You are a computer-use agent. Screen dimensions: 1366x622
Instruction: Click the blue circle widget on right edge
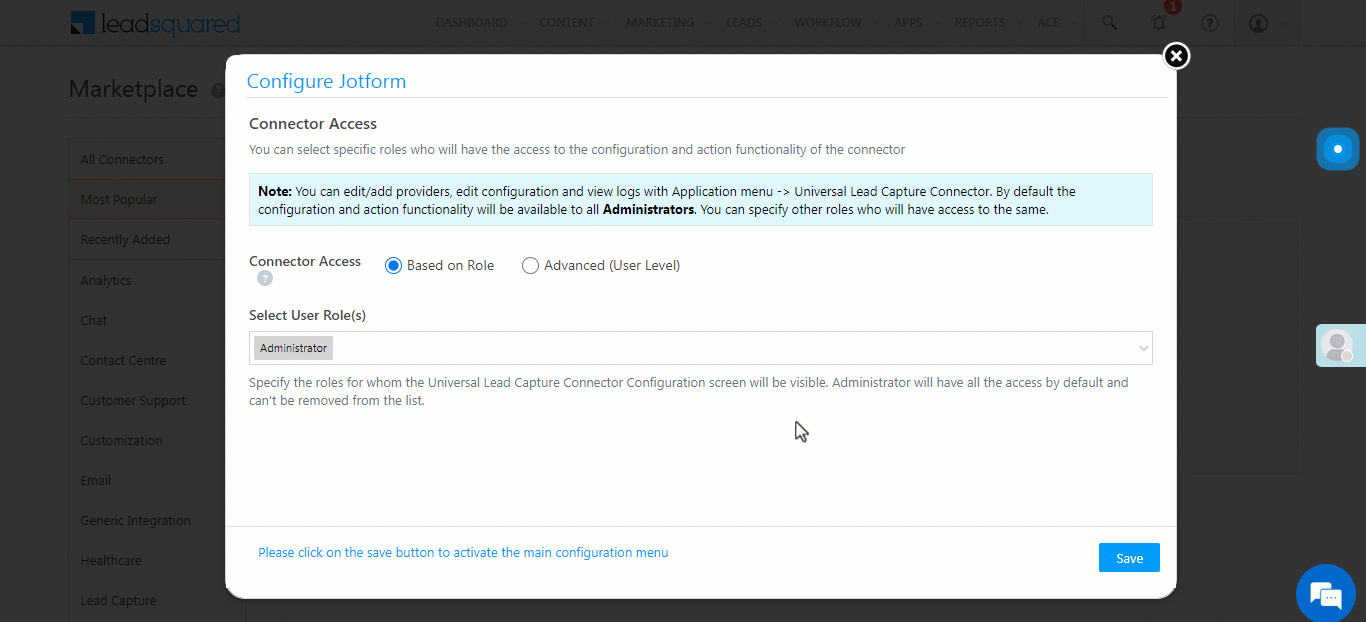pos(1337,148)
